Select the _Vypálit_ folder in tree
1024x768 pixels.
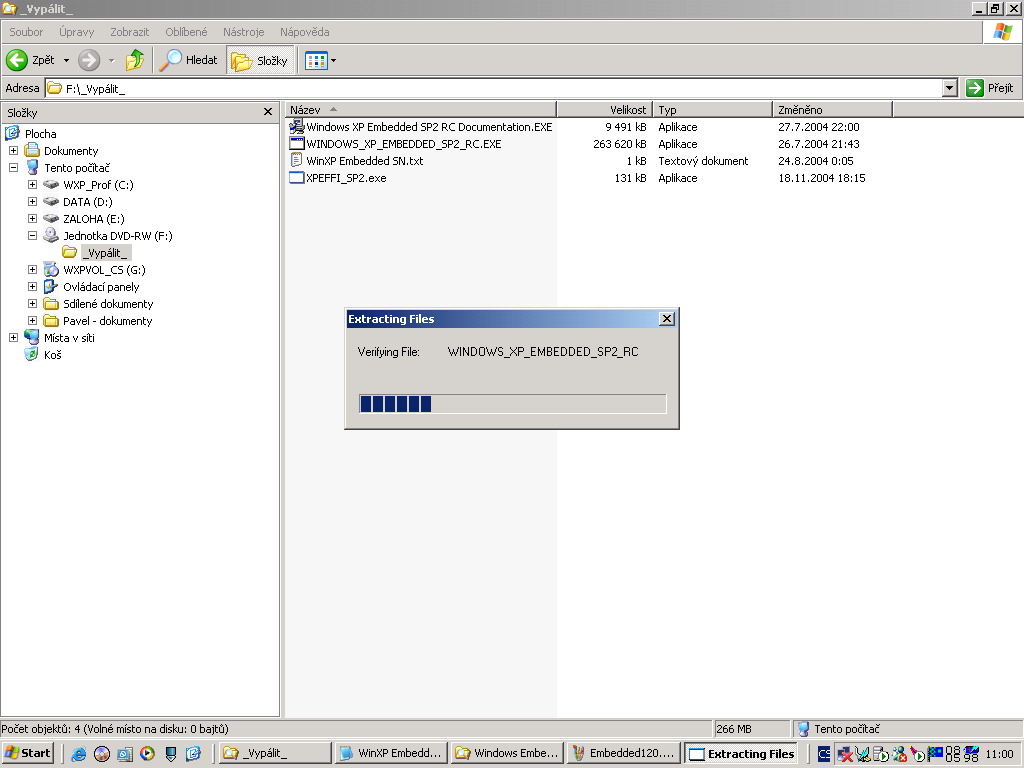click(106, 253)
